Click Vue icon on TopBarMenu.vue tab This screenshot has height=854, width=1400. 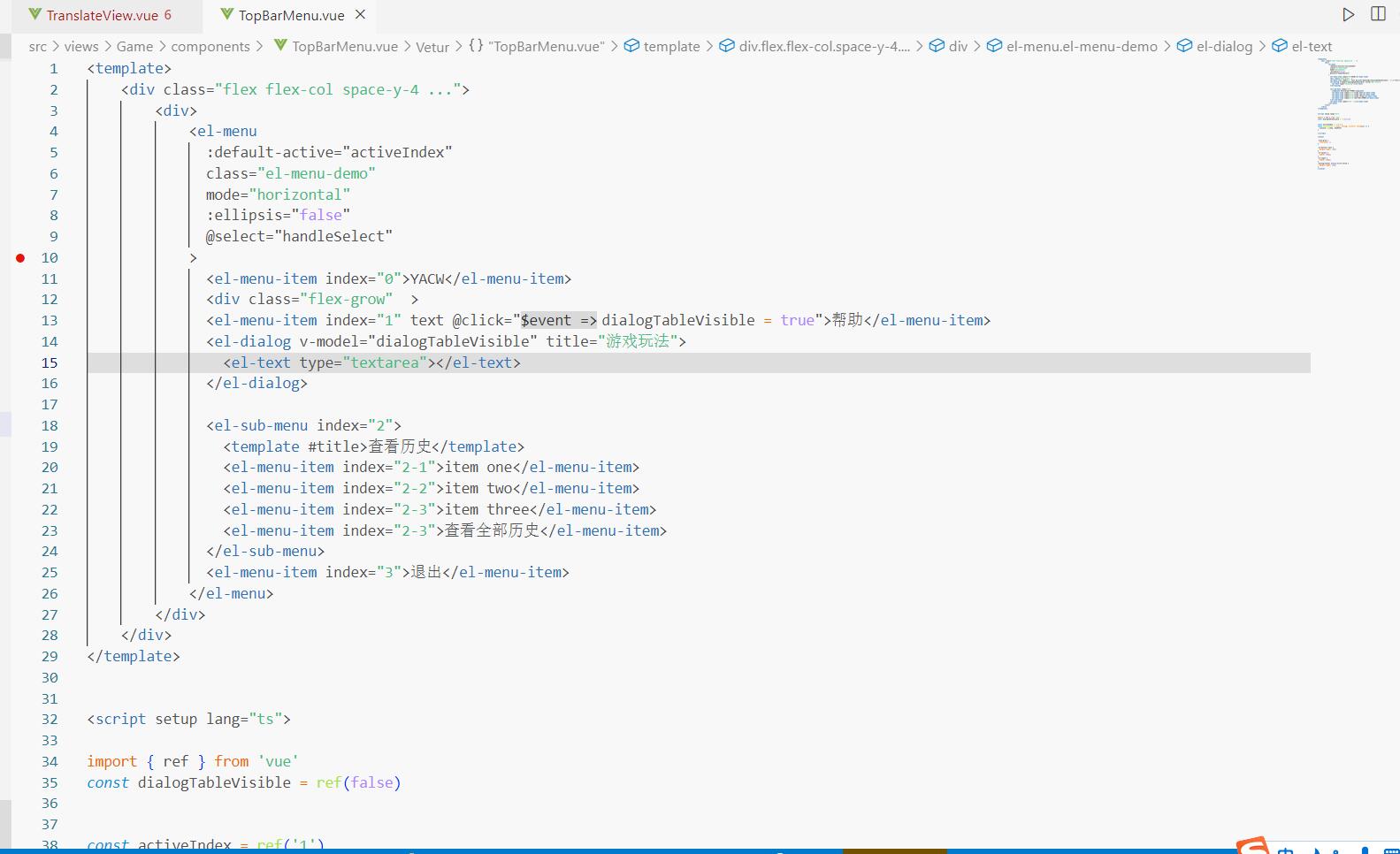(x=227, y=14)
